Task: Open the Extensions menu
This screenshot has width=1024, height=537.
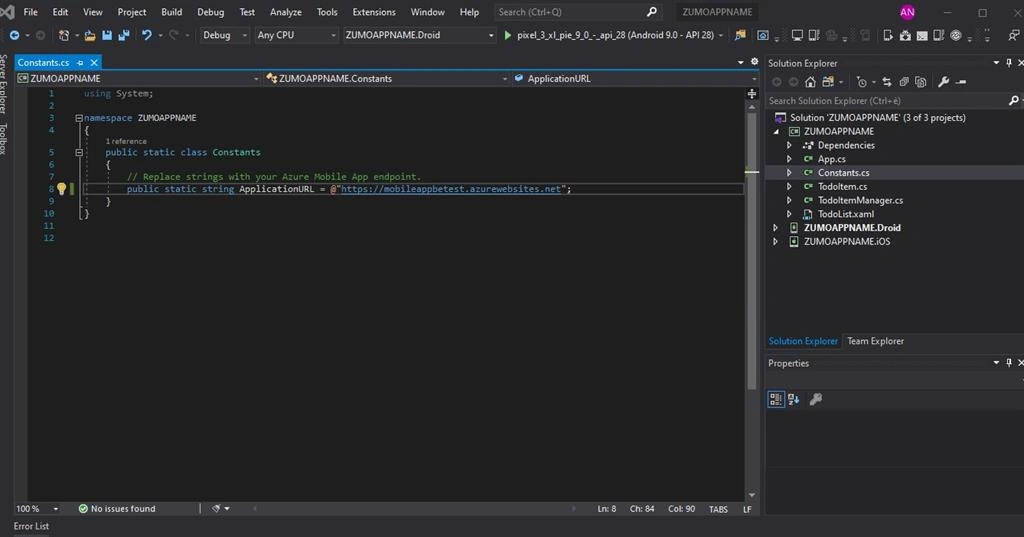Action: (x=374, y=12)
